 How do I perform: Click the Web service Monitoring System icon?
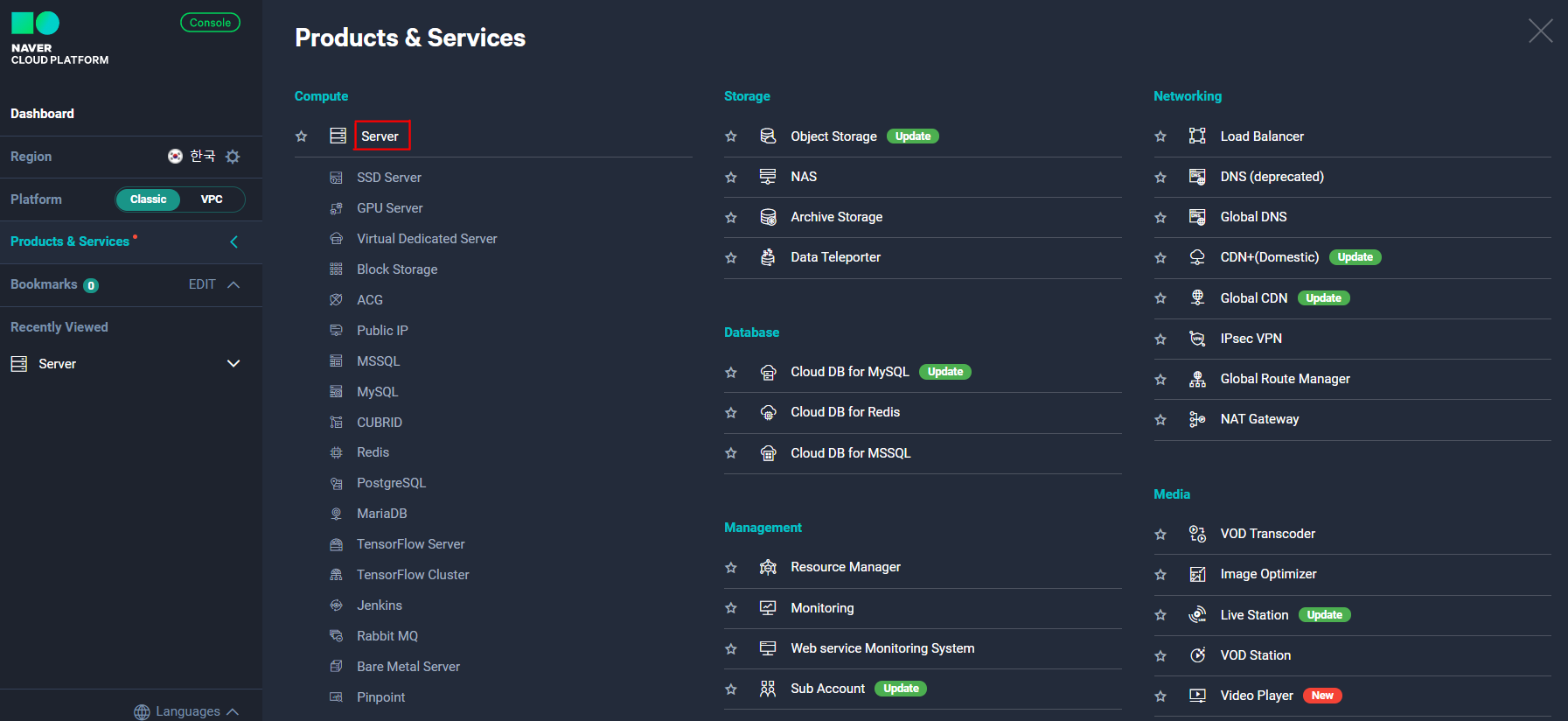point(768,648)
